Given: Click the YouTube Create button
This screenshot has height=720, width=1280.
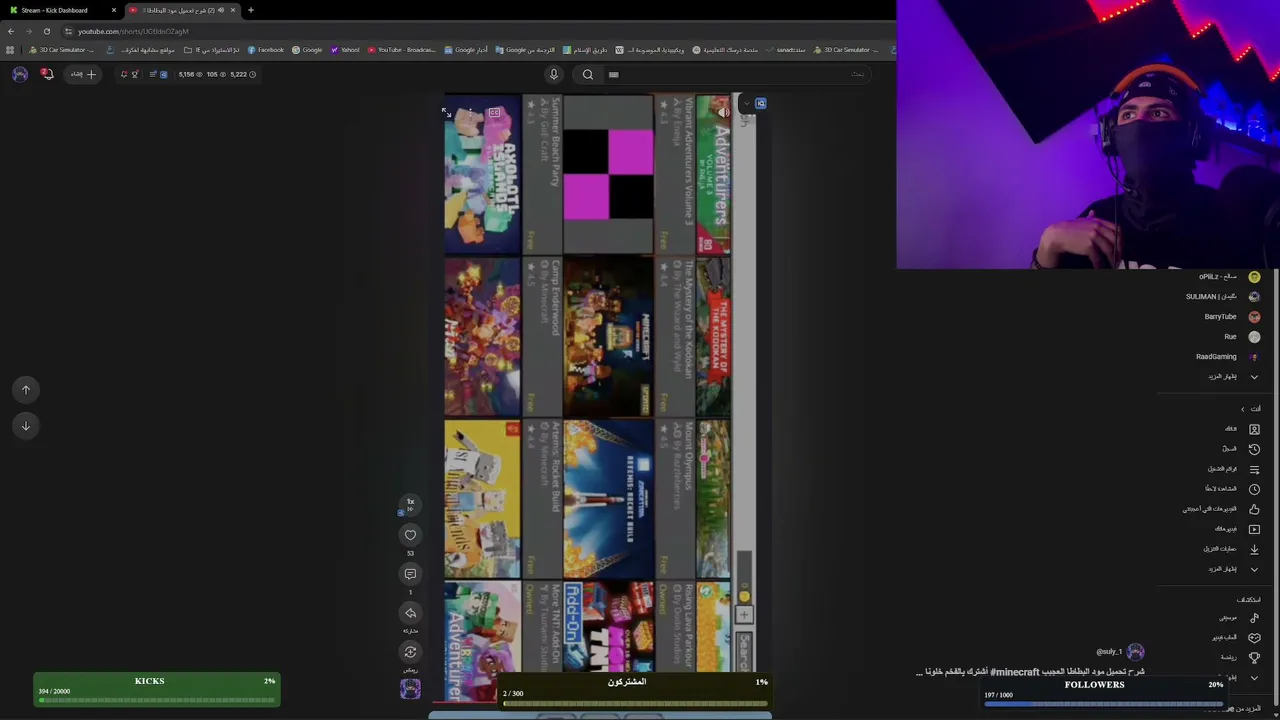Looking at the screenshot, I should pyautogui.click(x=84, y=74).
